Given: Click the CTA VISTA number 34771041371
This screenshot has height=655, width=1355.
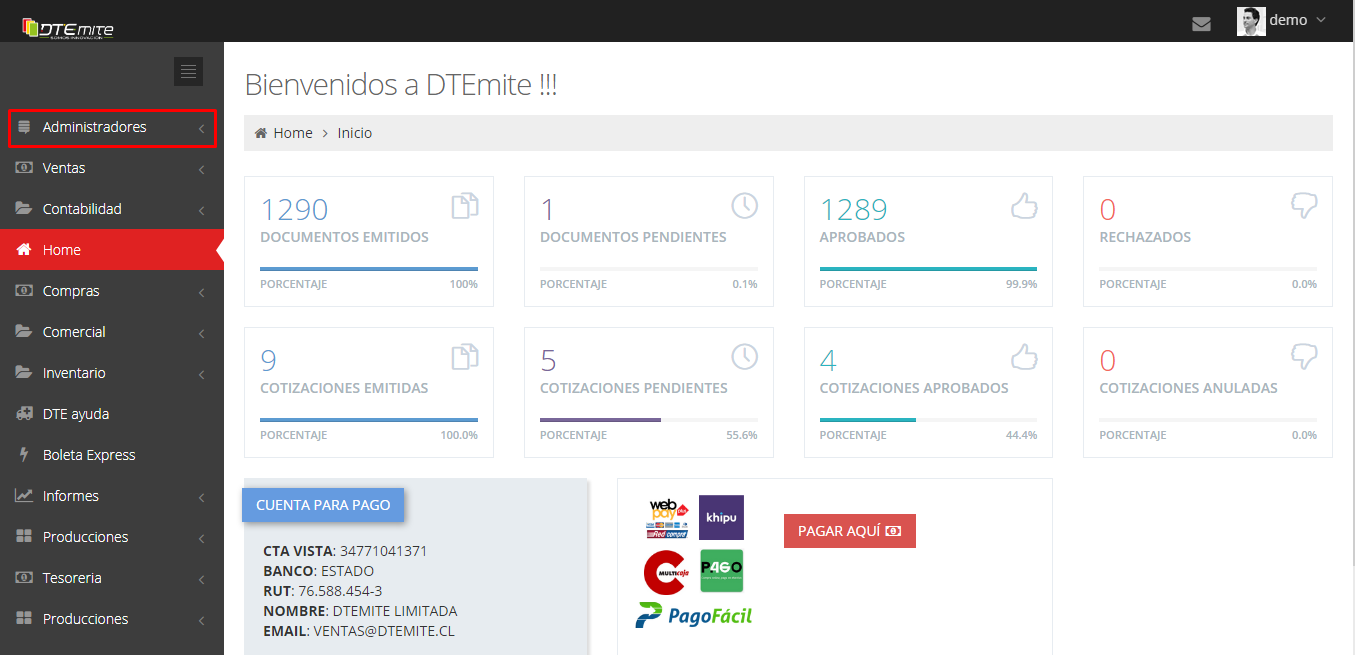Looking at the screenshot, I should click(x=384, y=551).
